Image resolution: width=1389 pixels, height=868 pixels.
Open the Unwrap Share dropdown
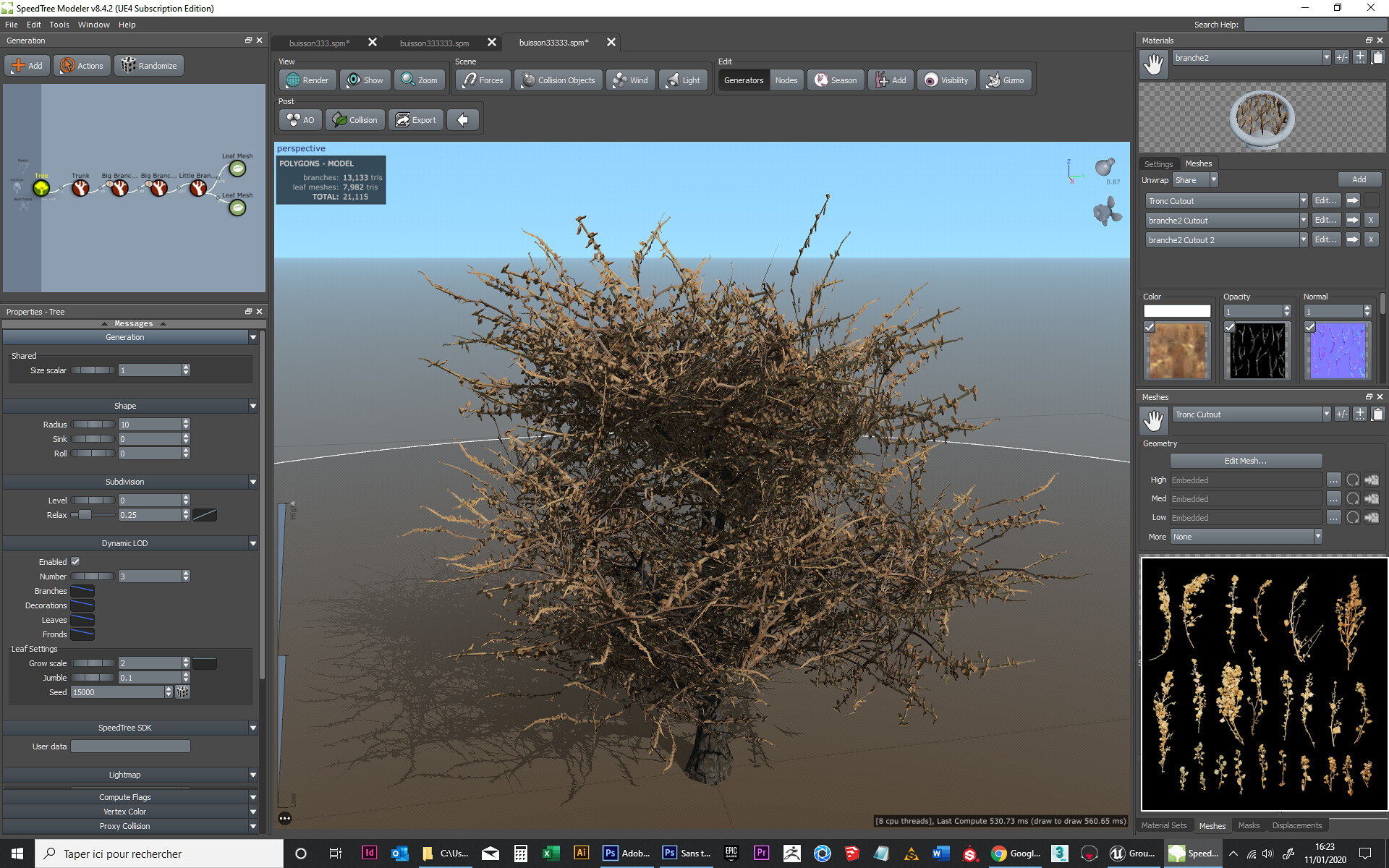[1214, 179]
